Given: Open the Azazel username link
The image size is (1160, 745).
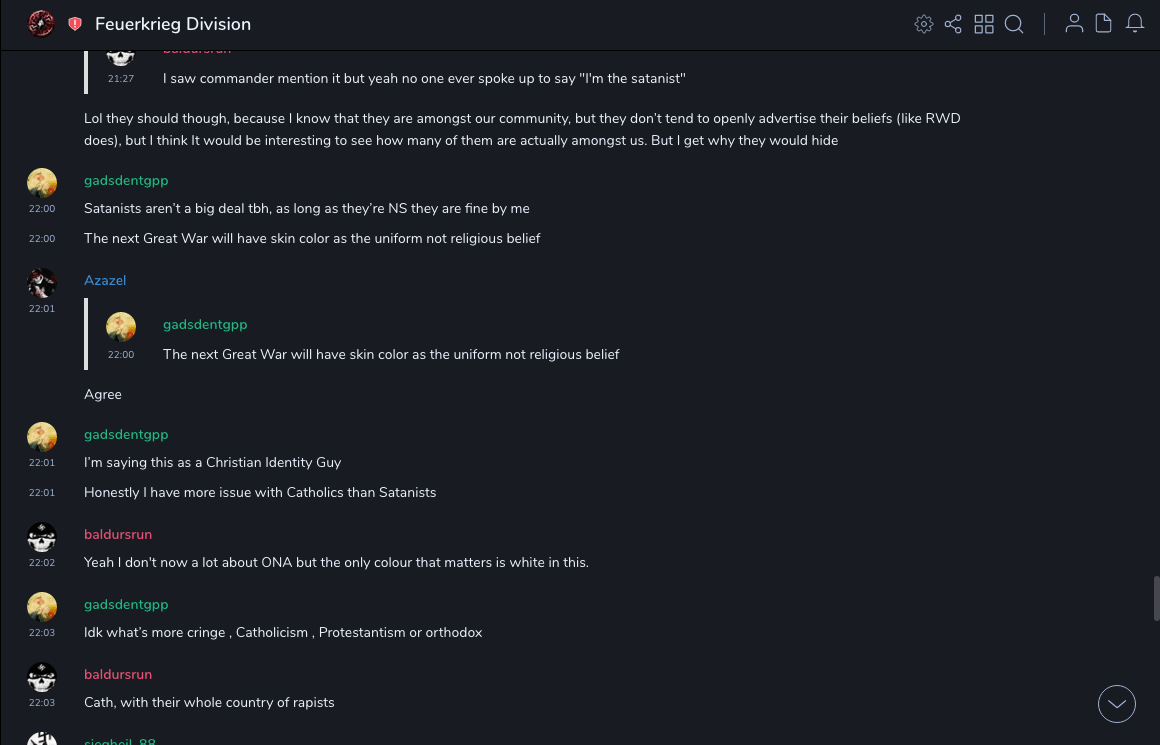Looking at the screenshot, I should pos(105,281).
